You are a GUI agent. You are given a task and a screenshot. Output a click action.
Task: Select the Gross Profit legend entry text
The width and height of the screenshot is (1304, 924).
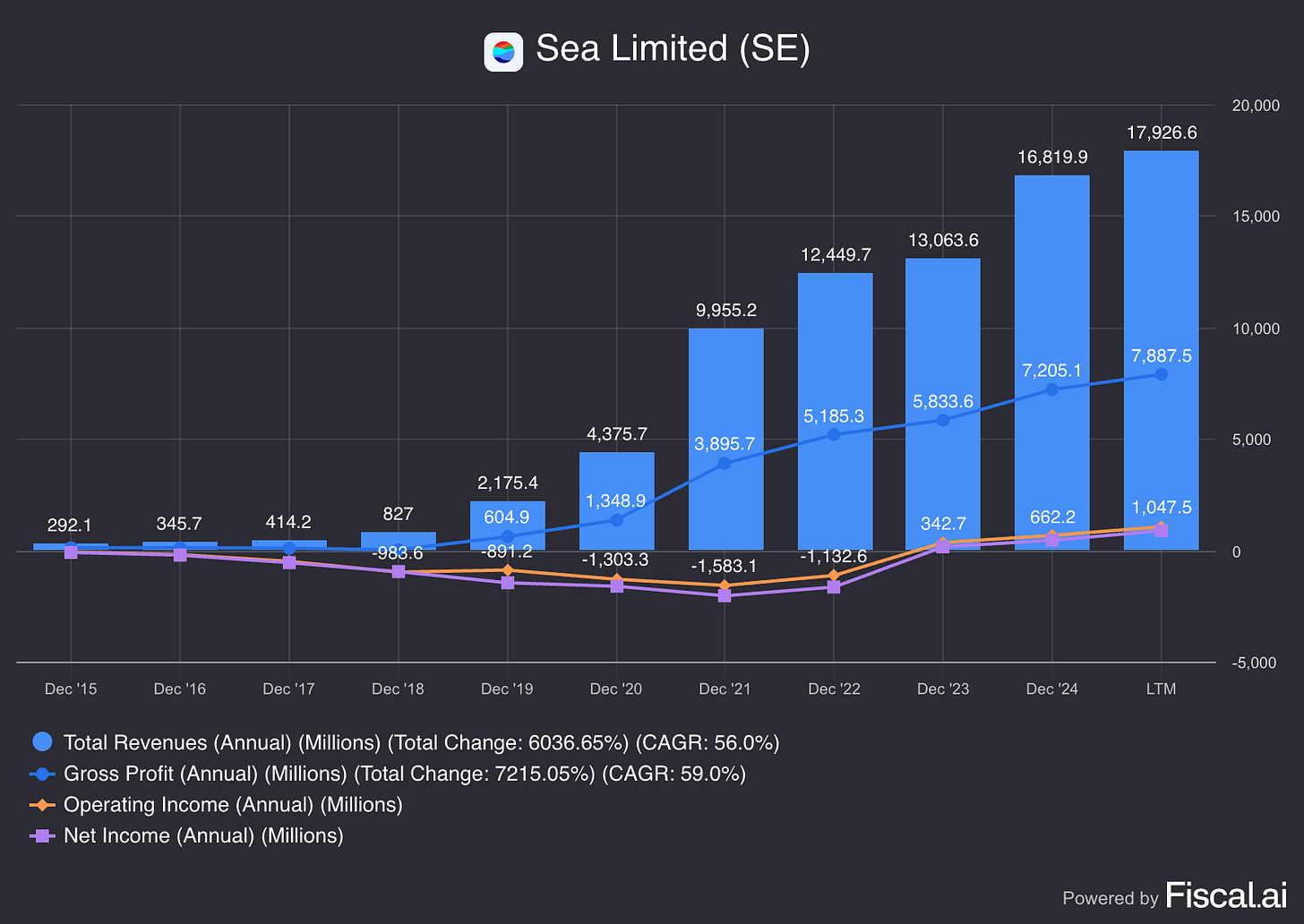point(405,774)
